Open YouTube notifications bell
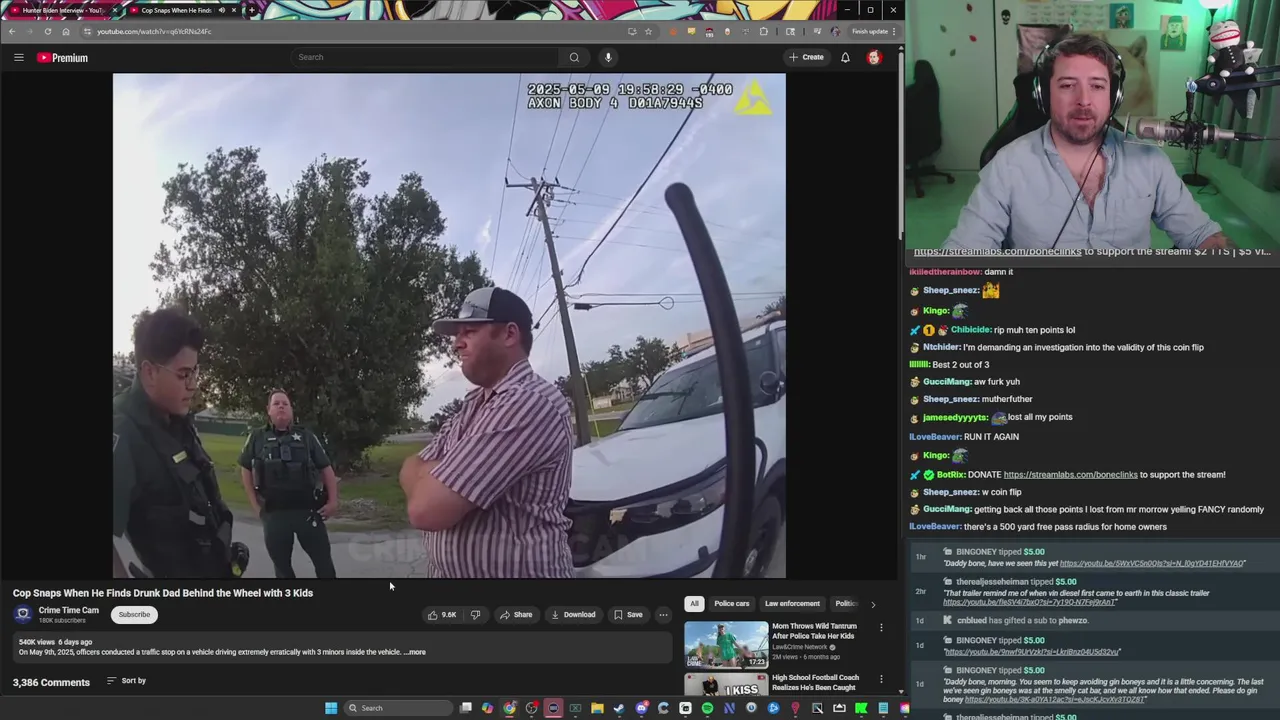 pos(845,57)
